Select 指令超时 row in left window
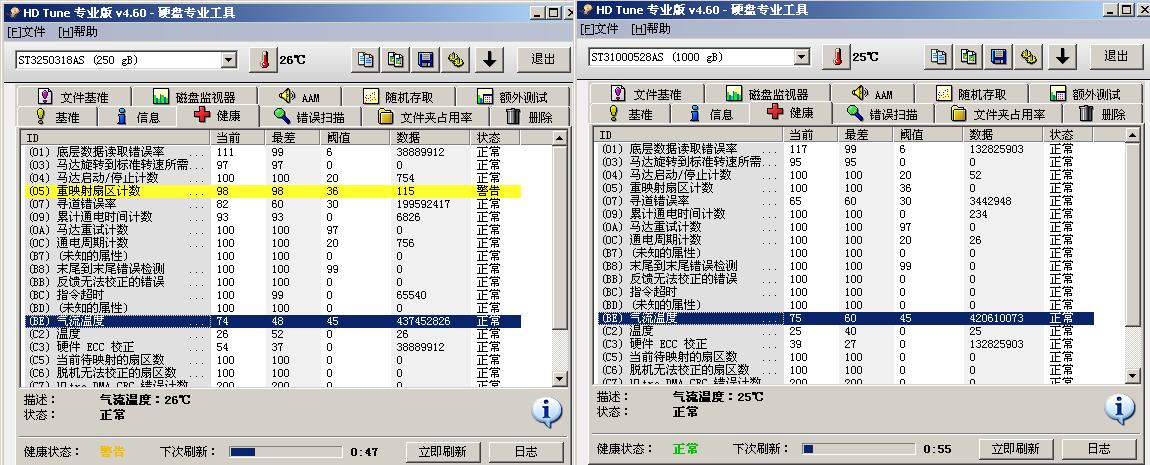 (x=271, y=295)
